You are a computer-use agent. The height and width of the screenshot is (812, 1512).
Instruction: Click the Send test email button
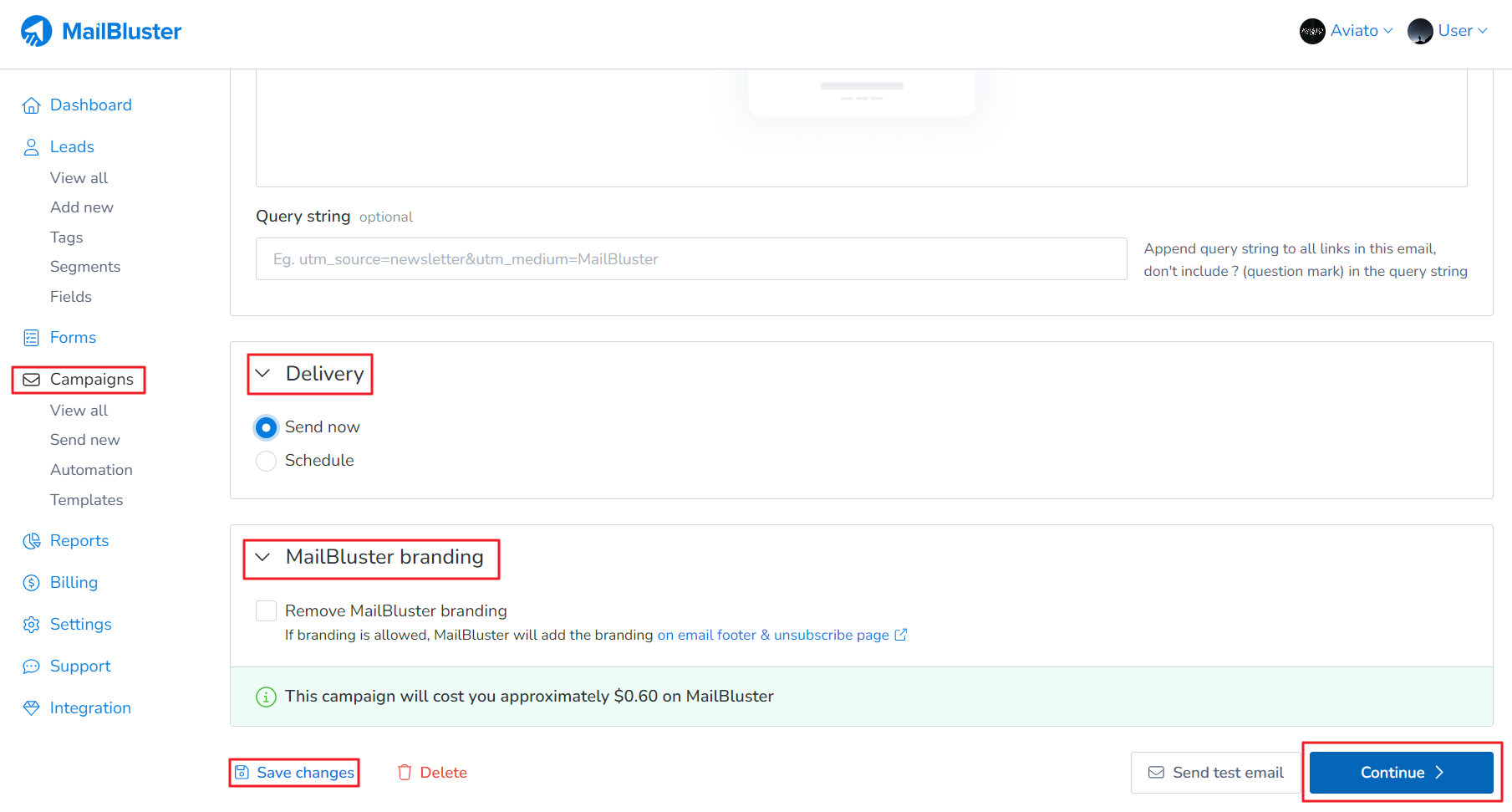(1215, 773)
